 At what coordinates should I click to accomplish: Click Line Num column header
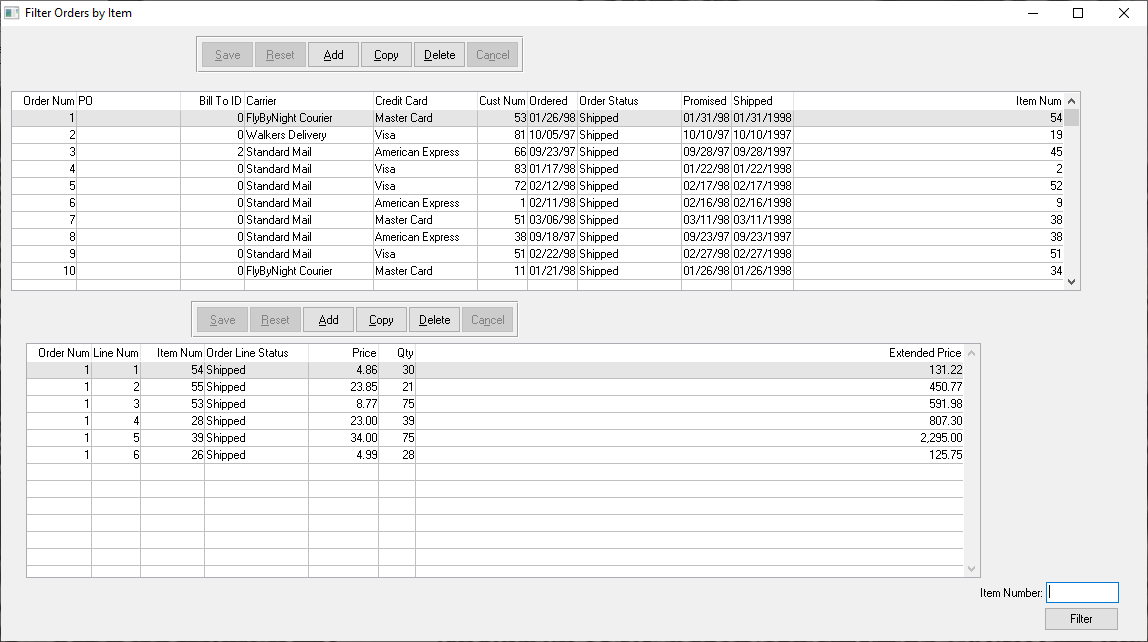116,353
